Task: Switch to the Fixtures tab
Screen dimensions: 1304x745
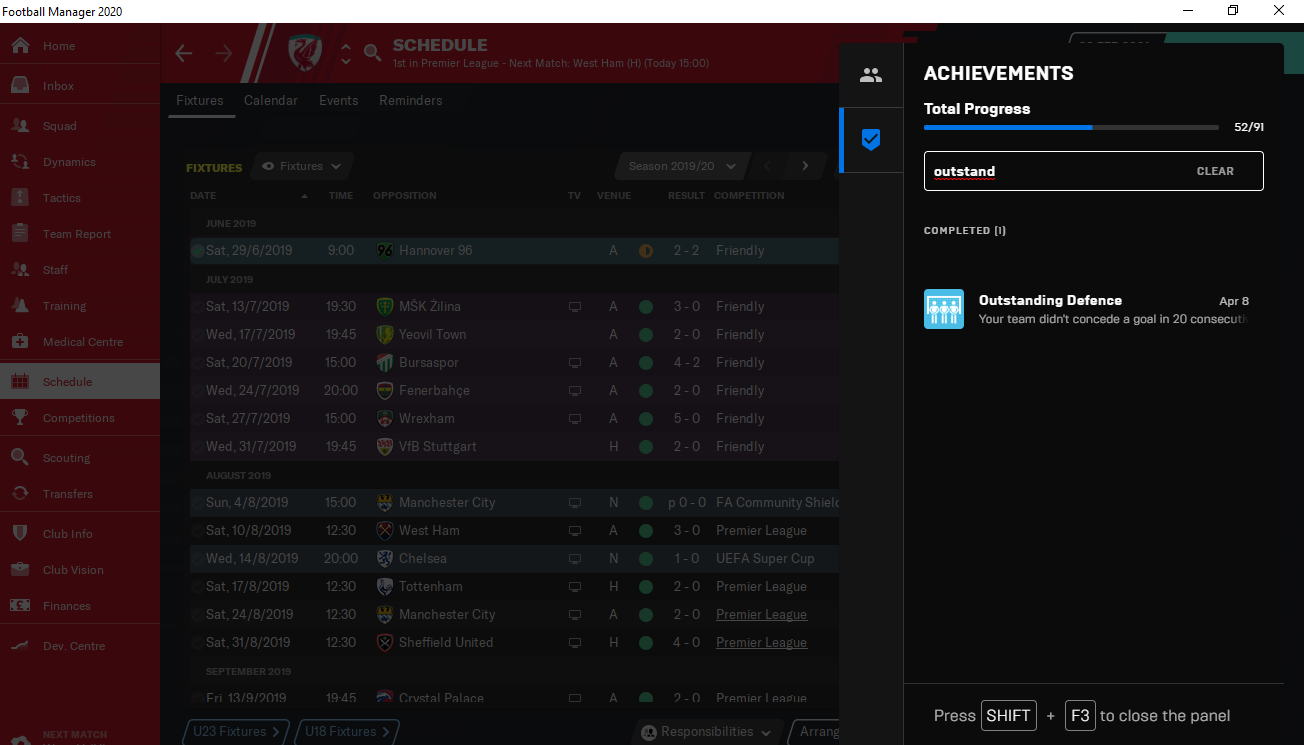Action: [x=200, y=101]
